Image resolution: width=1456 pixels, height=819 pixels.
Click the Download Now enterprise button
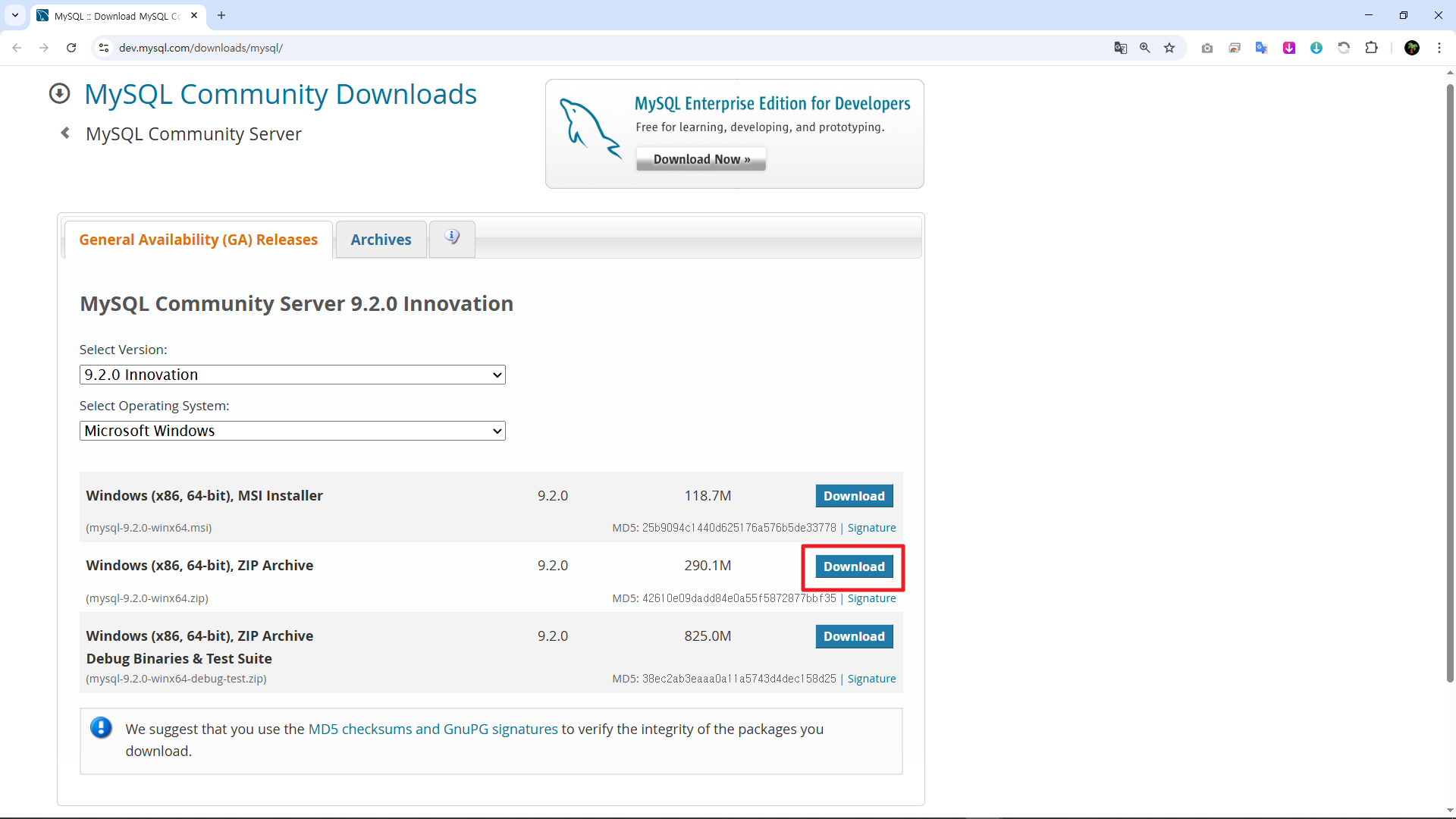coord(701,159)
